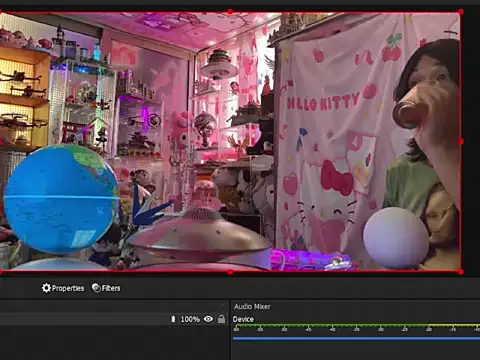
Task: Toggle the lock icon on the source row
Action: (x=221, y=319)
